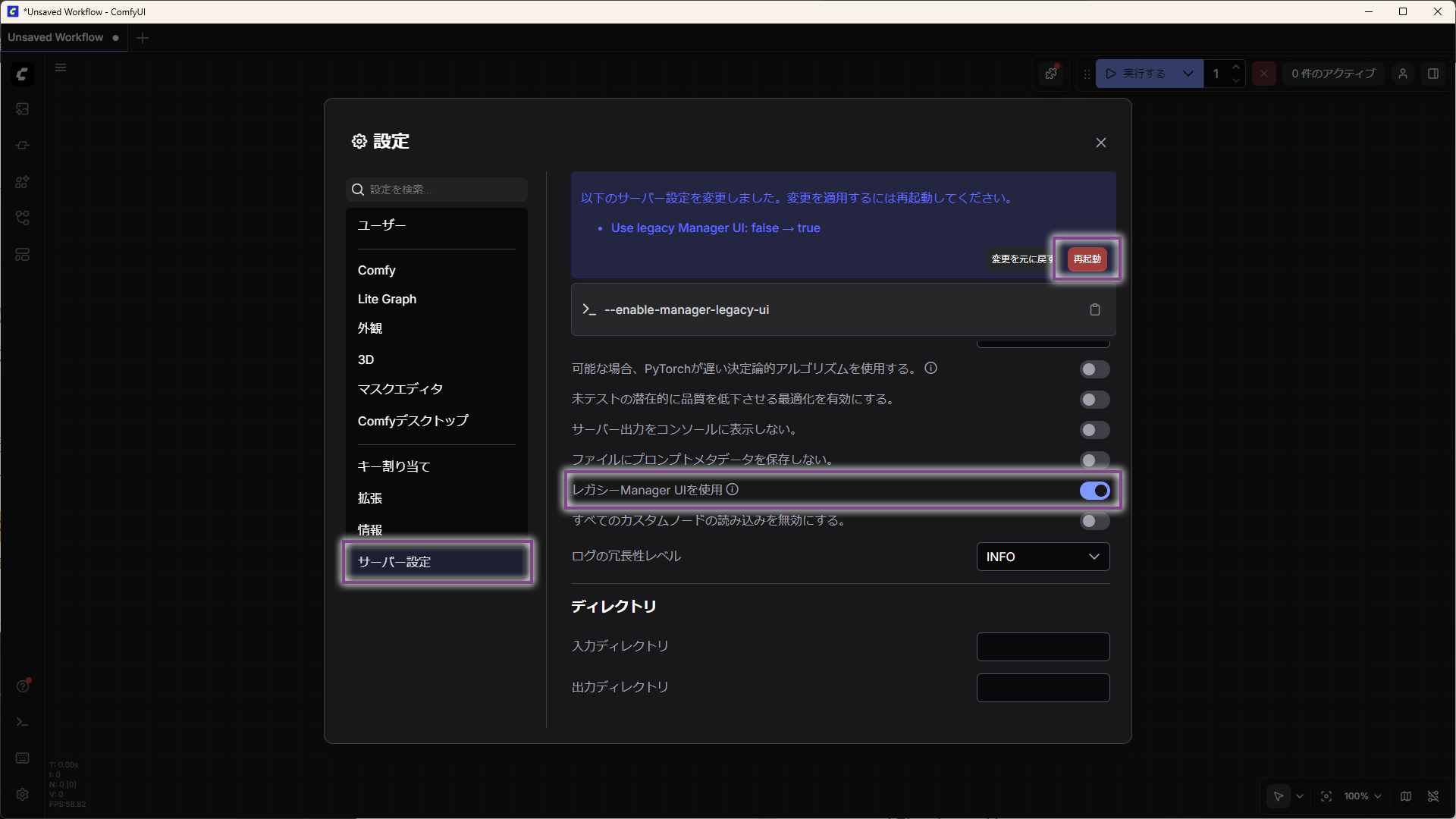Disable the レガシーManager UIを使用 toggle
This screenshot has width=1456, height=819.
[1094, 491]
